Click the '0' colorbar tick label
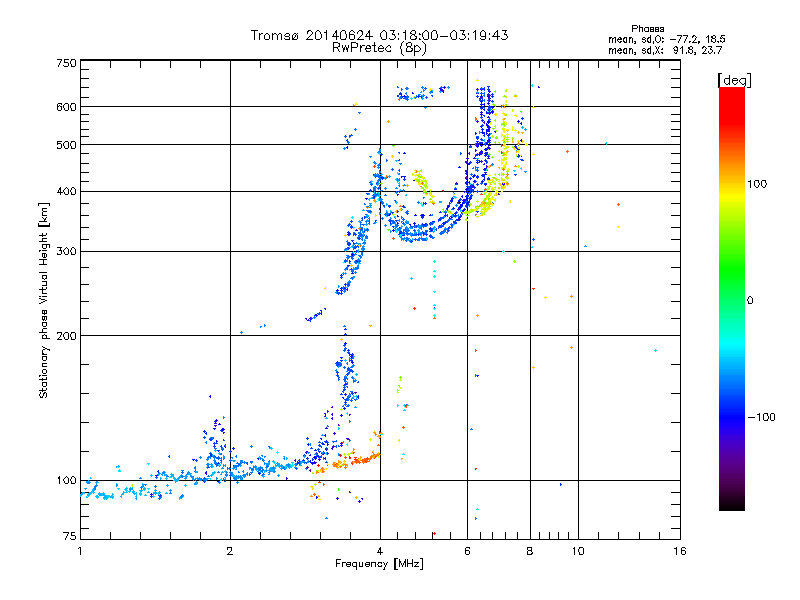 750,301
